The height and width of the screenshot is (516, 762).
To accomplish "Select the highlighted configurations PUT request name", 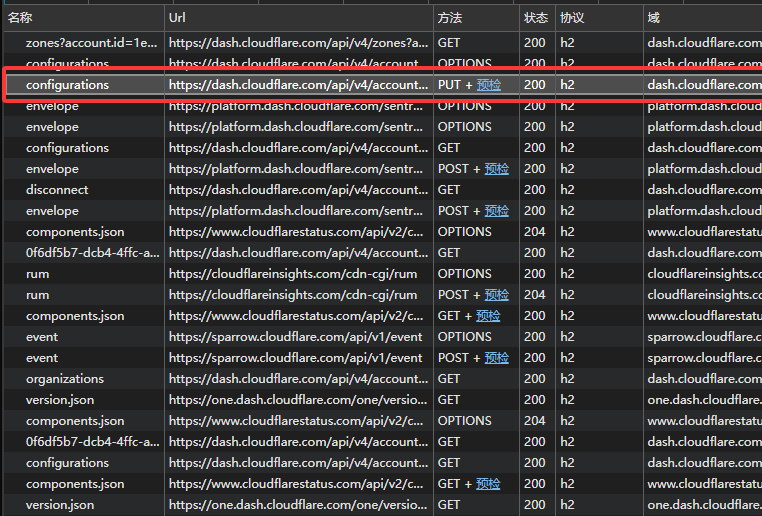I will click(x=67, y=85).
